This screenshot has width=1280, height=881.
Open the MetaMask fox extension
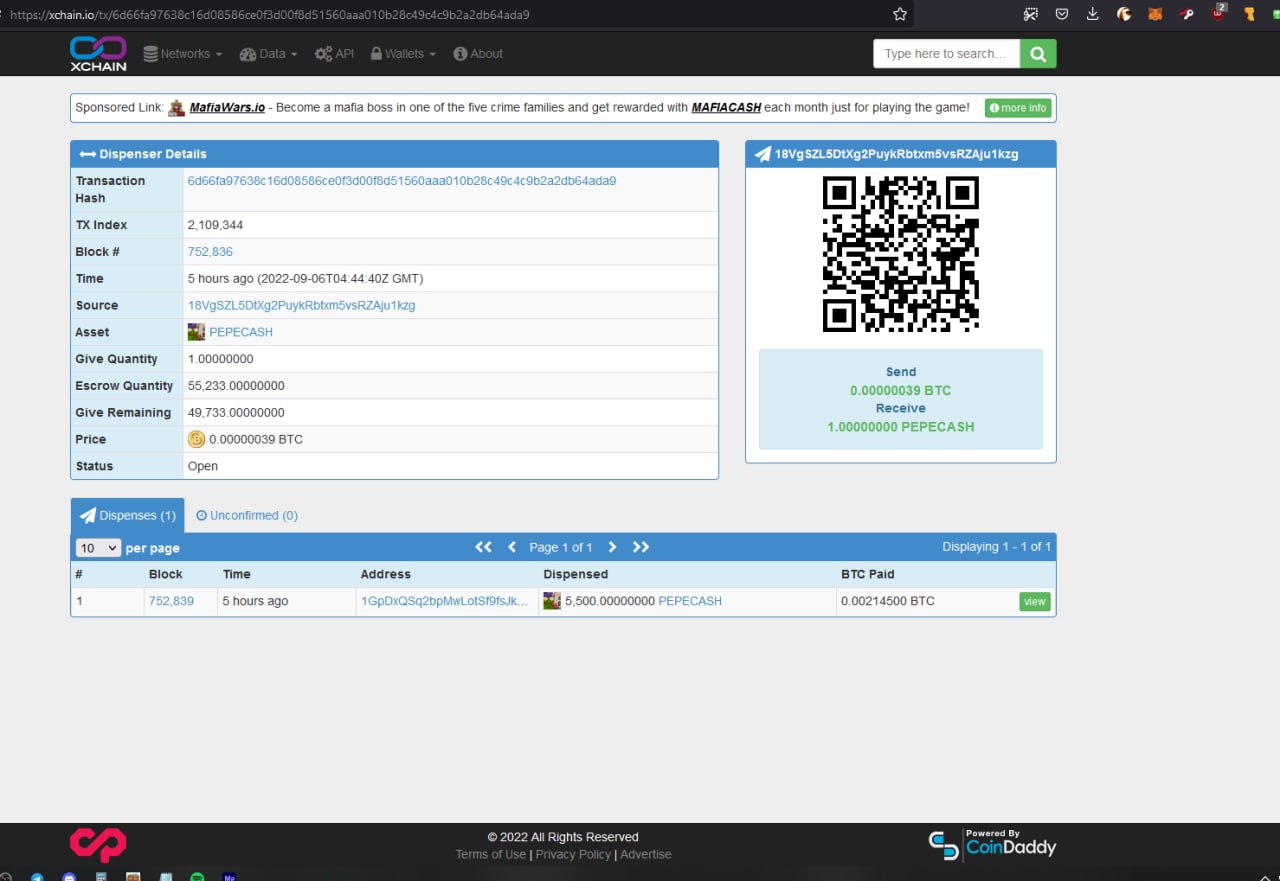coord(1155,14)
